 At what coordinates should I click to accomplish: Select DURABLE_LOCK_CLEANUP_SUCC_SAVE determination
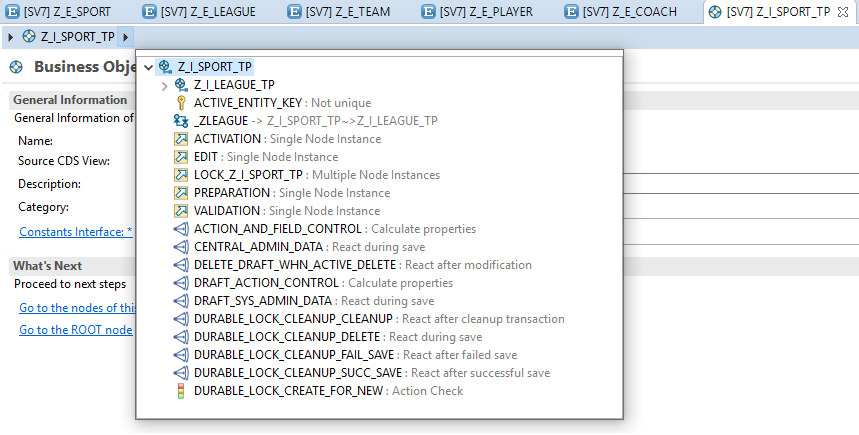click(372, 373)
